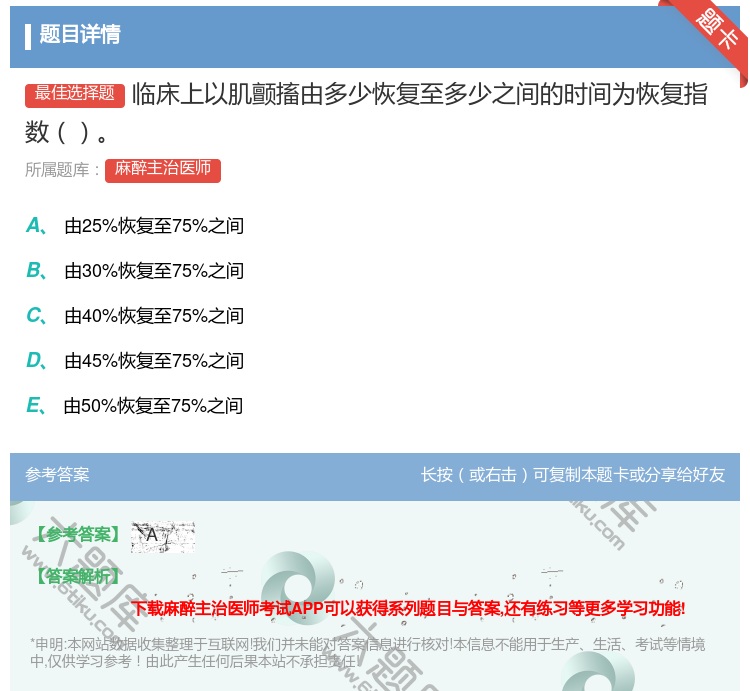Image resolution: width=750 pixels, height=691 pixels.
Task: Click the 参考答案 section heading
Action: (x=57, y=475)
